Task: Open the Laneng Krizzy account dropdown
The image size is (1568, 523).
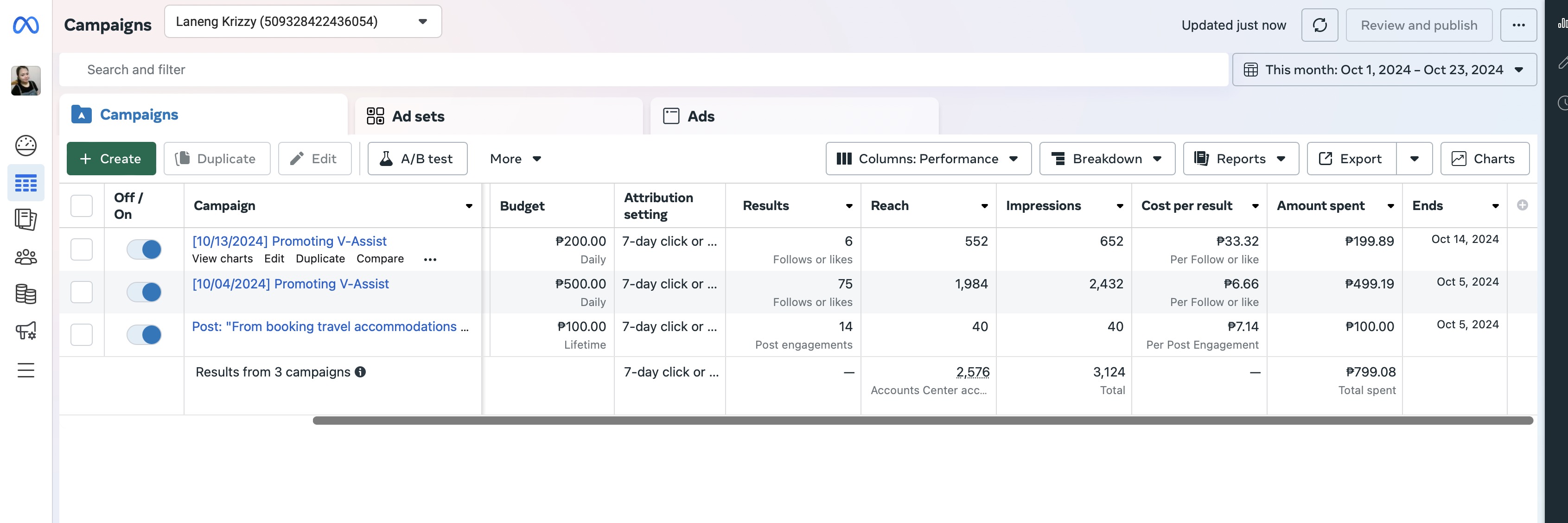Action: 303,22
